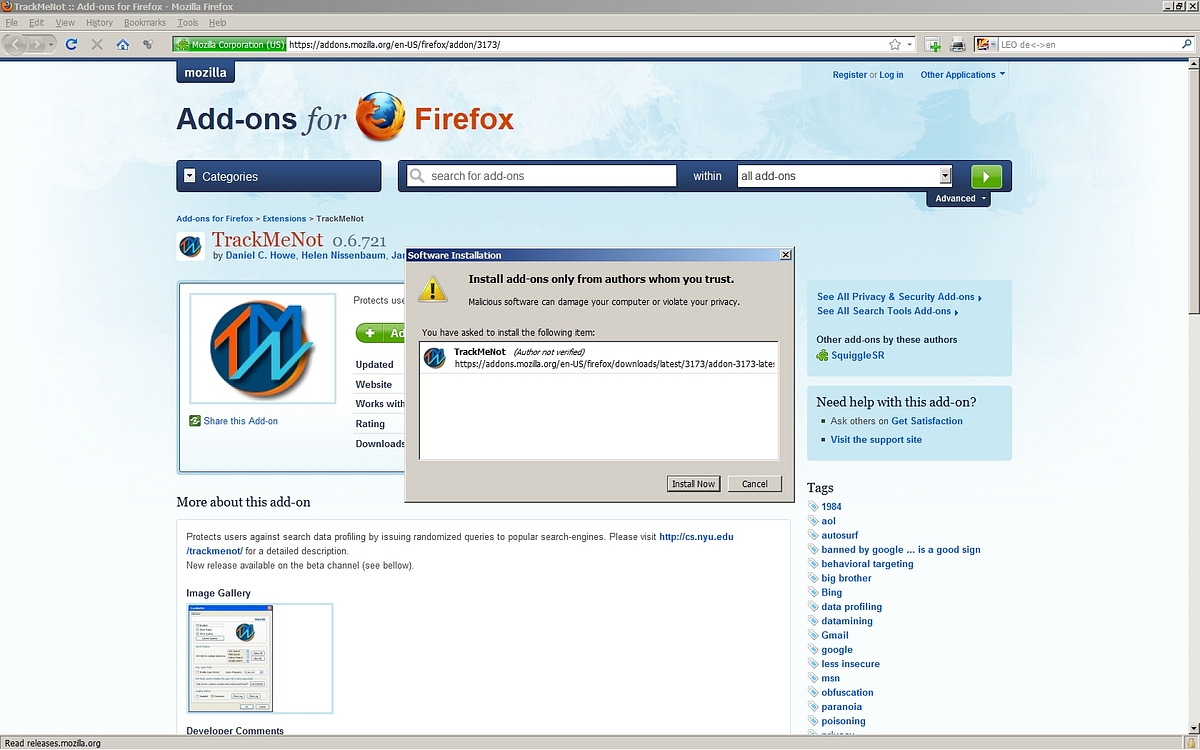Screen dimensions: 1200x750
Task: Click Mozilla Corporation site identity badge
Action: (230, 44)
